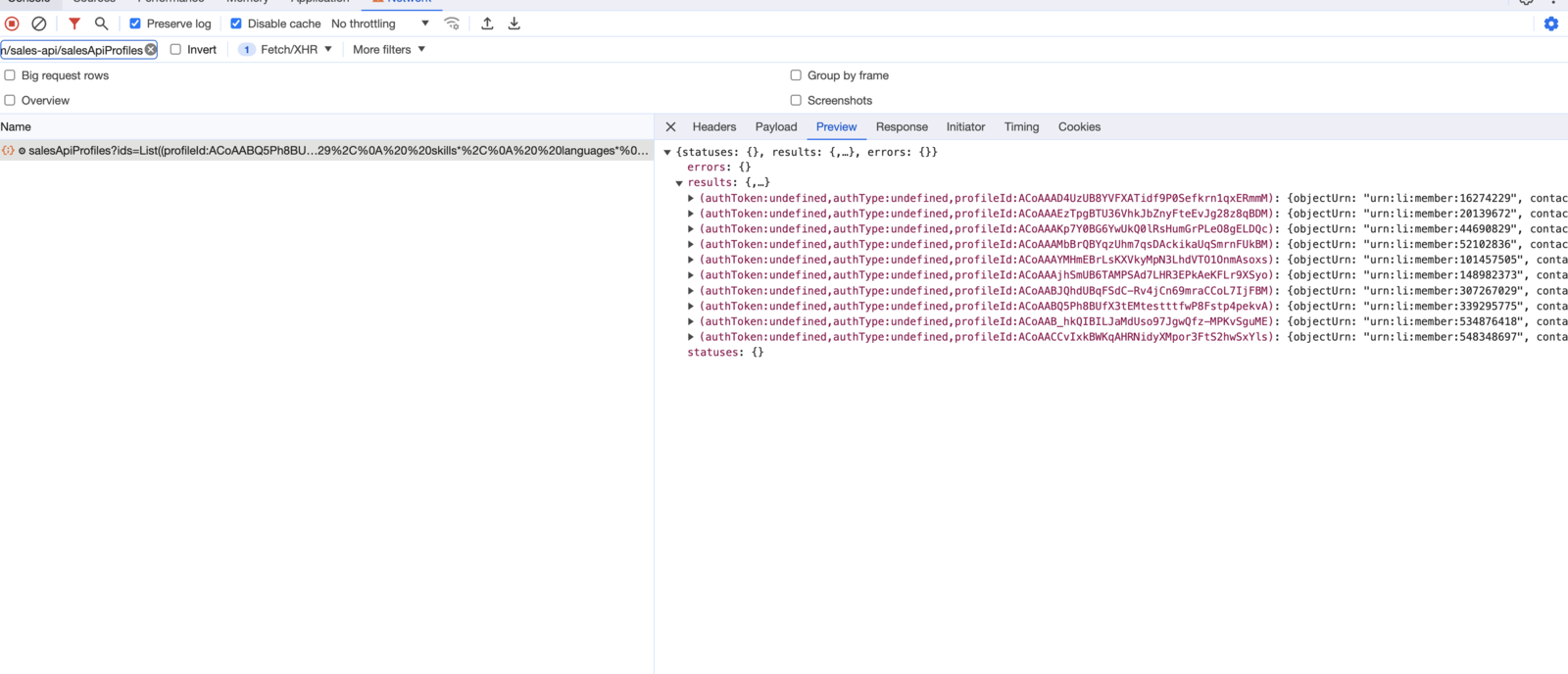Open the More filters dropdown

click(x=389, y=49)
